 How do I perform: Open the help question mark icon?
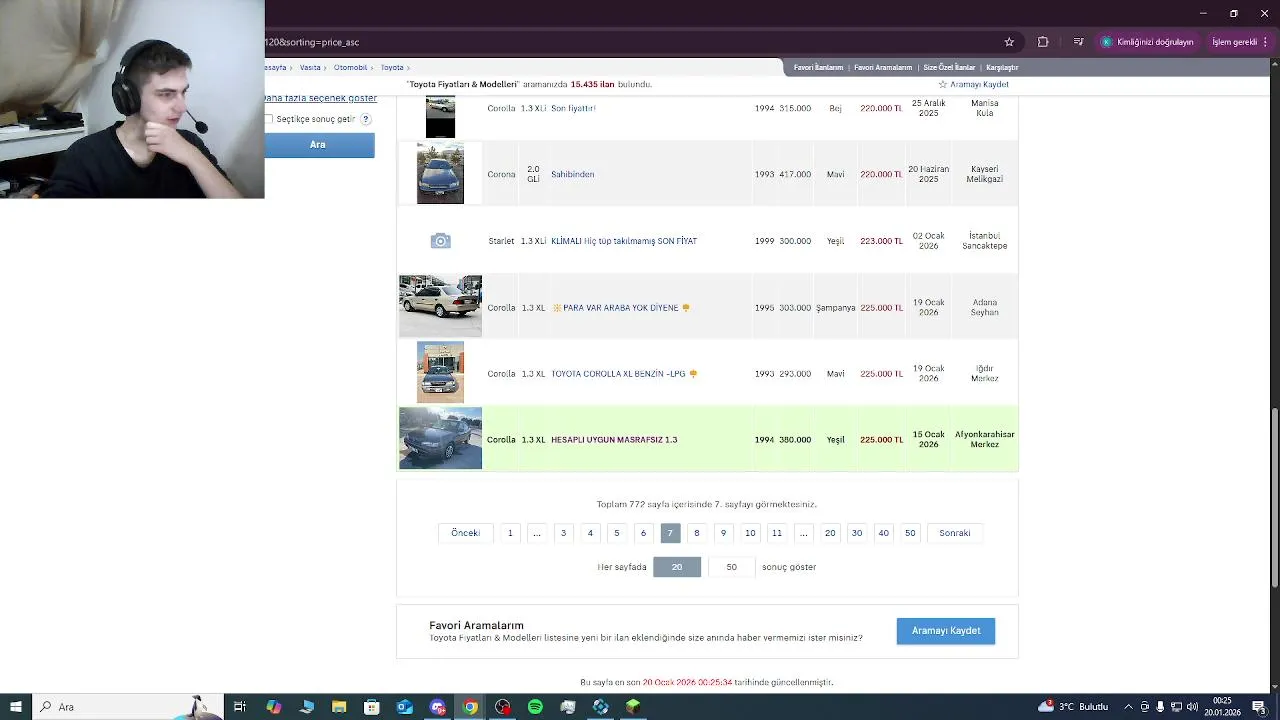pos(366,119)
